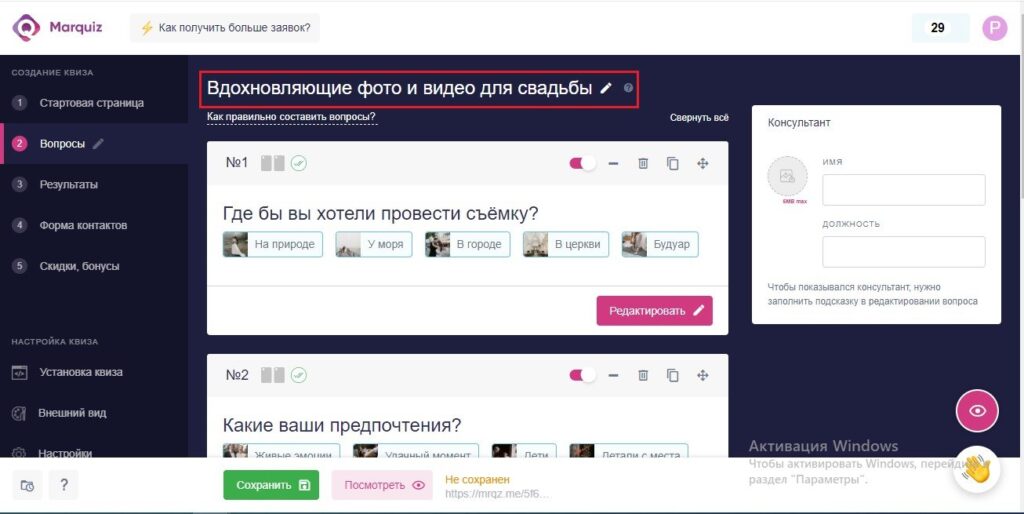Image resolution: width=1024 pixels, height=514 pixels.
Task: Open 'Как получить больше заявок?' tip
Action: [x=225, y=28]
